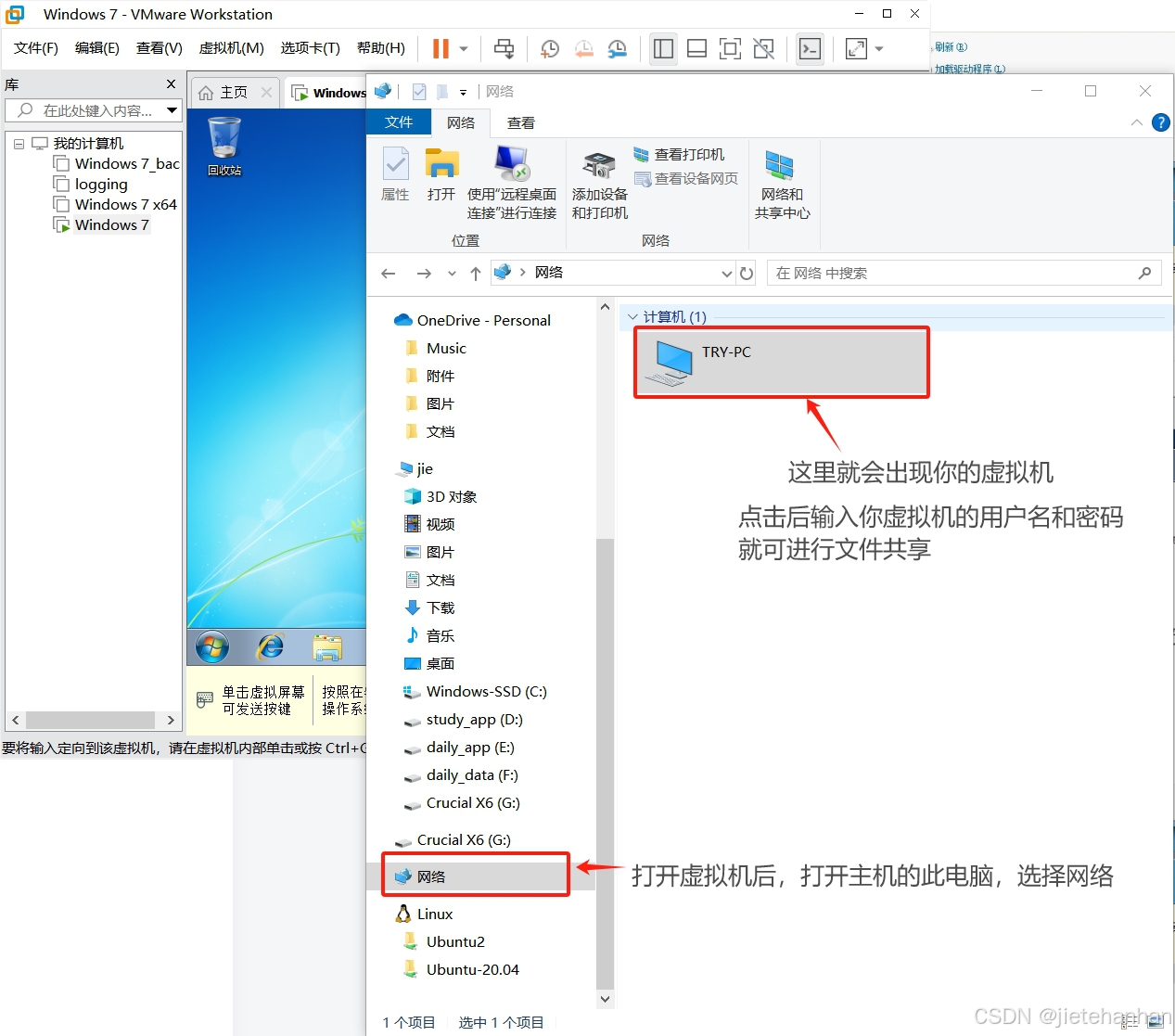
Task: Toggle the thumbnail bar view icon
Action: coord(696,48)
